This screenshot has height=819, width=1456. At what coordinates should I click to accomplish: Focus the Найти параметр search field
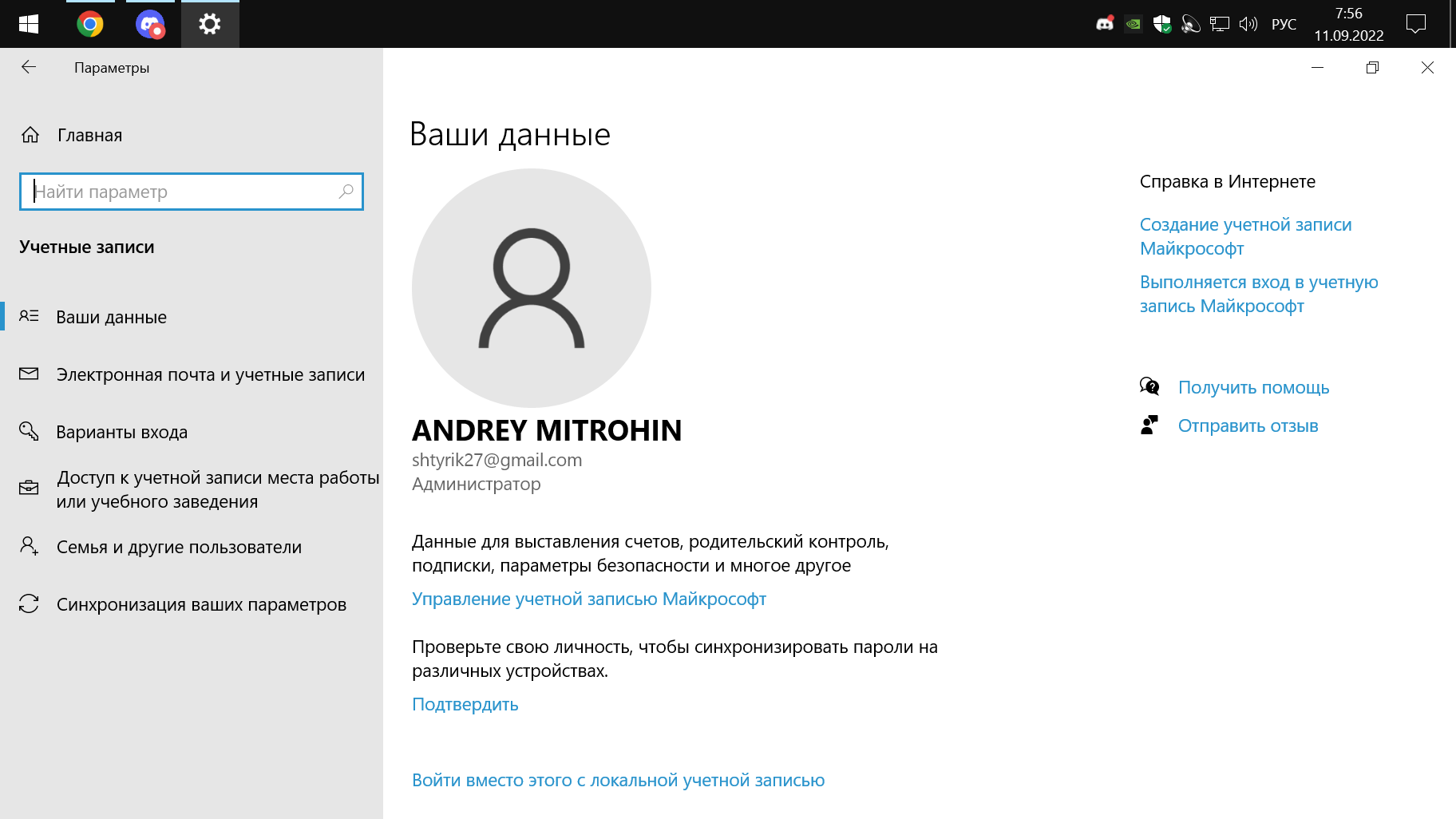(184, 192)
